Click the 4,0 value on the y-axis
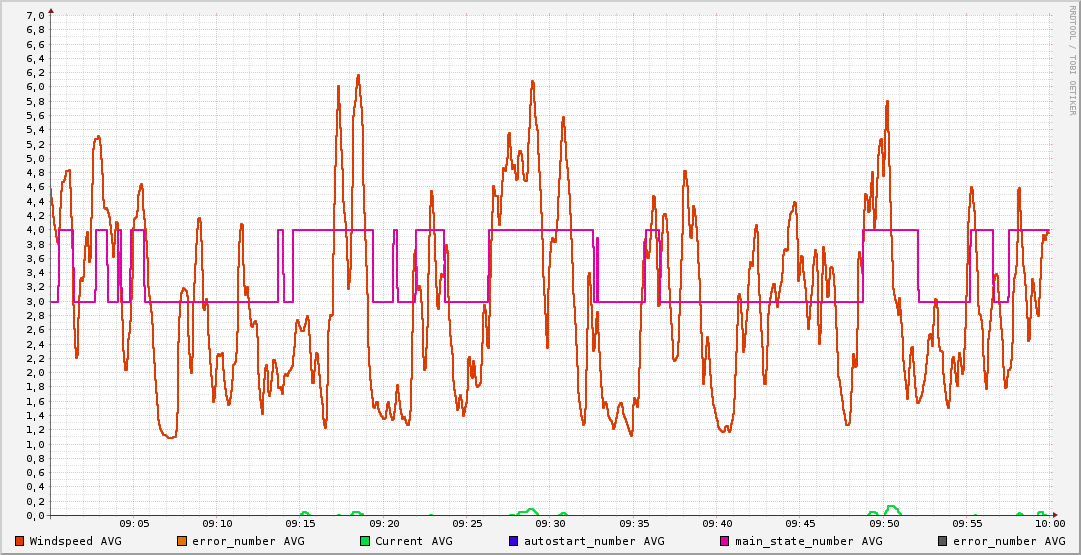This screenshot has width=1081, height=555. (34, 230)
